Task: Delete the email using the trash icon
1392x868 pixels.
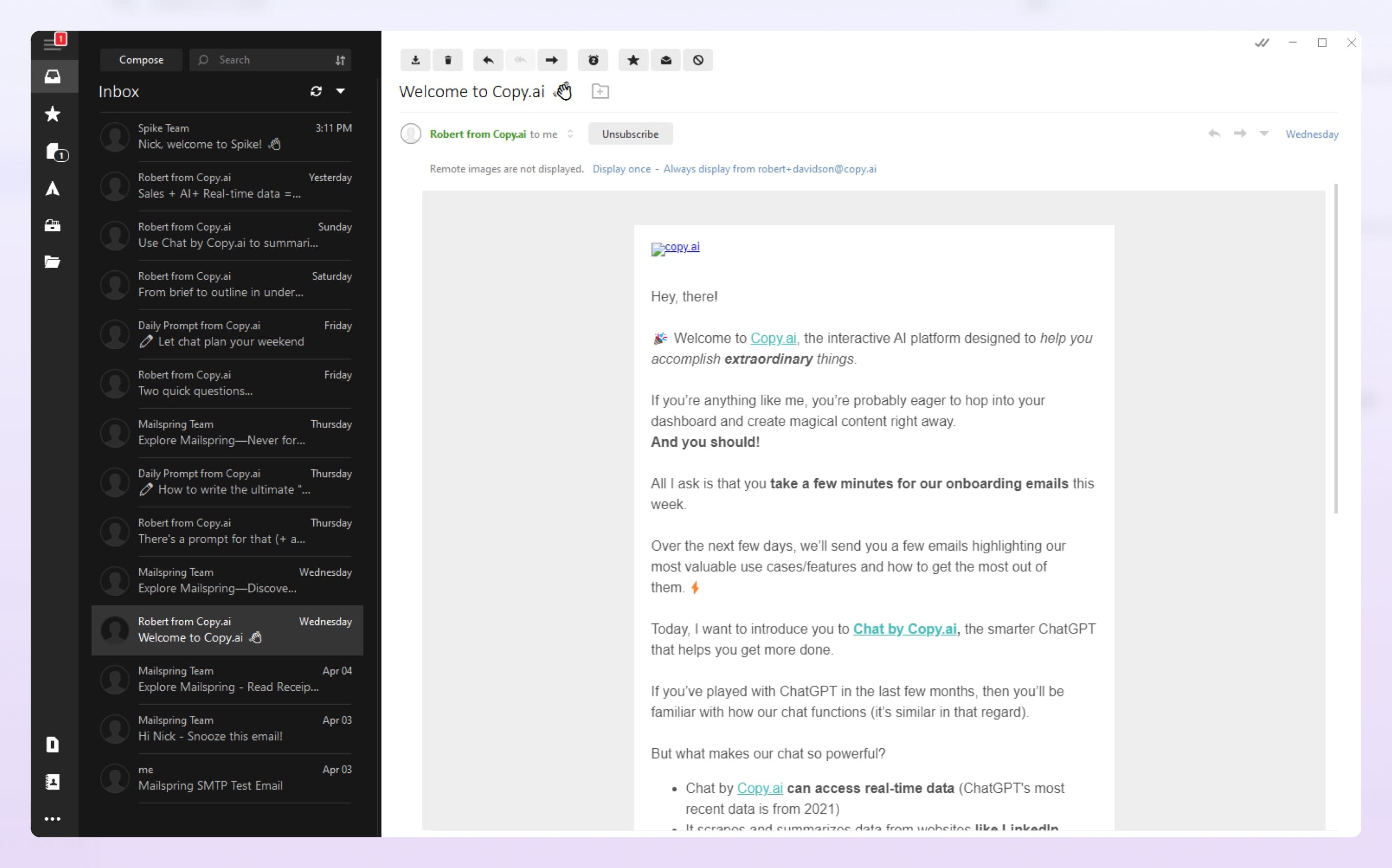Action: pyautogui.click(x=447, y=60)
